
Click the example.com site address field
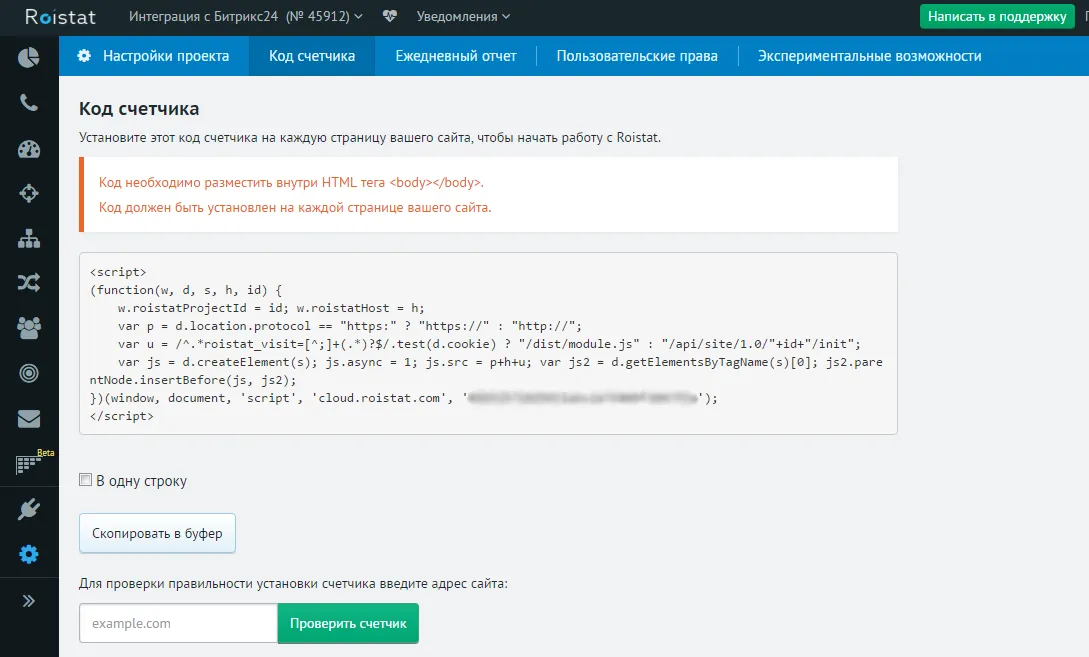[178, 623]
